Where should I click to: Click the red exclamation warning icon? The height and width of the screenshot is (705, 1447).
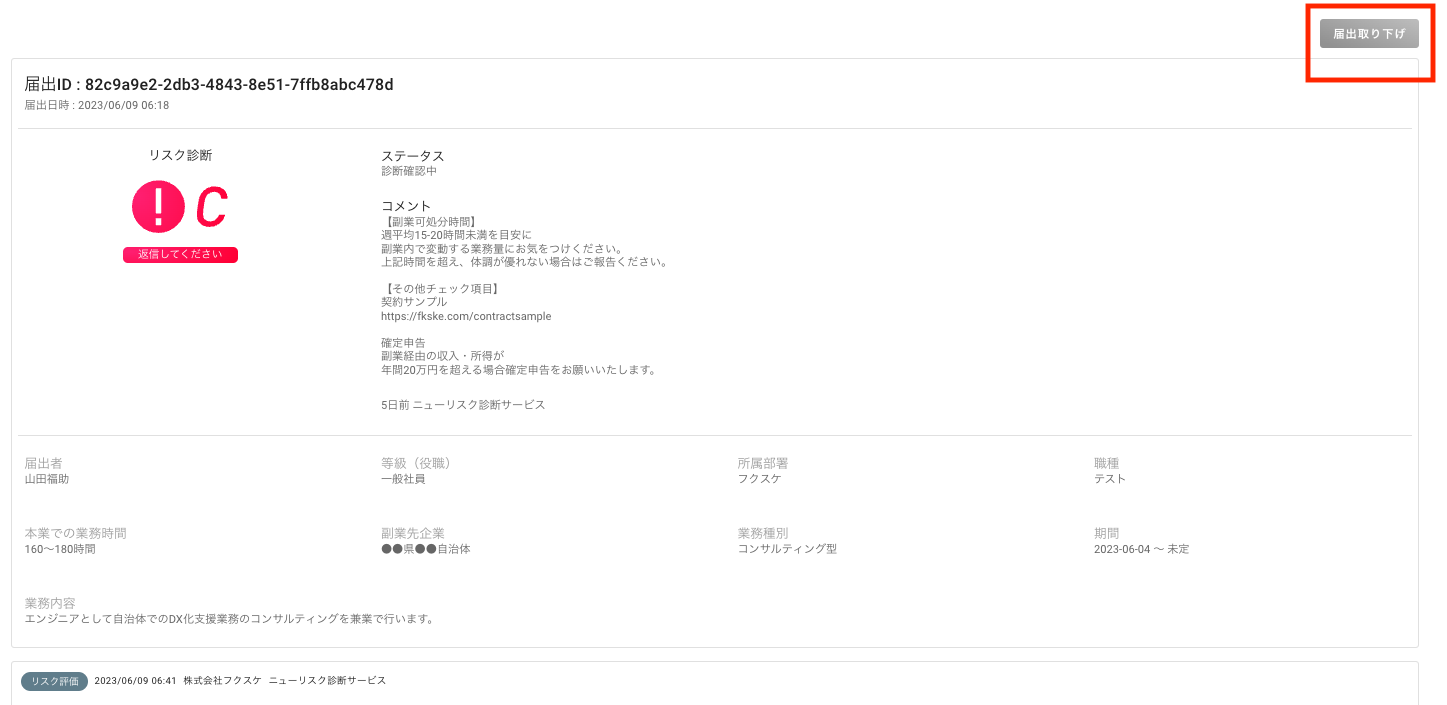[158, 207]
